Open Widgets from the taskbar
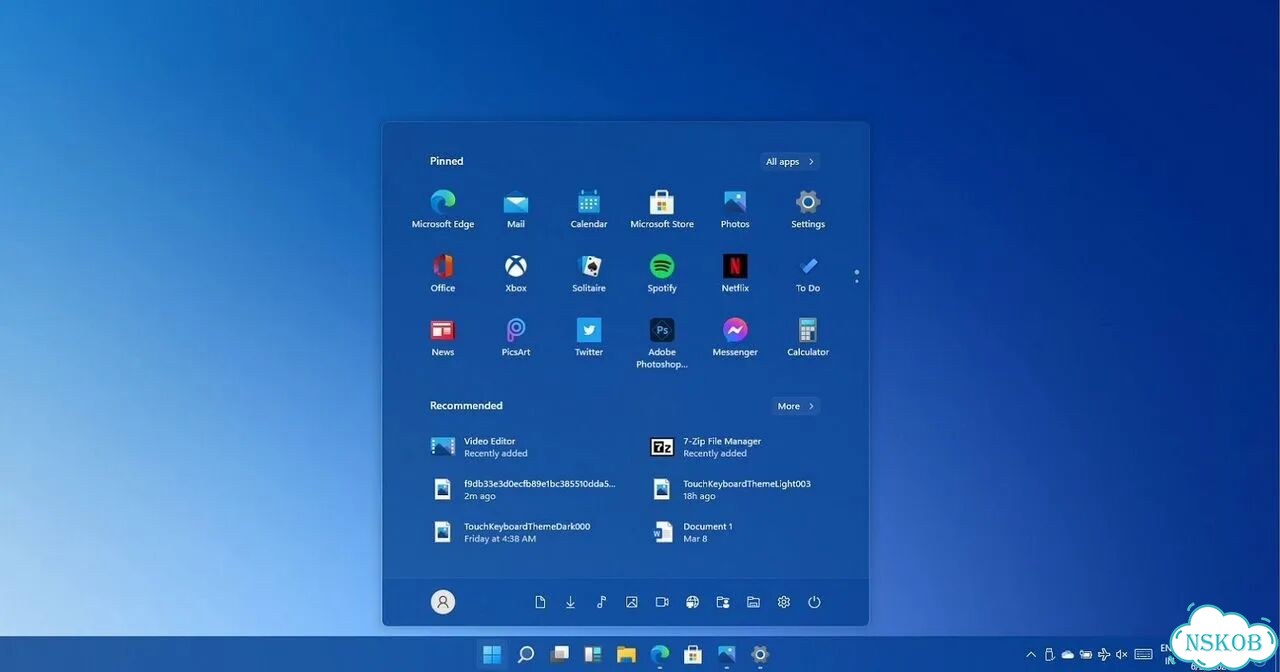The image size is (1280, 672). tap(593, 655)
